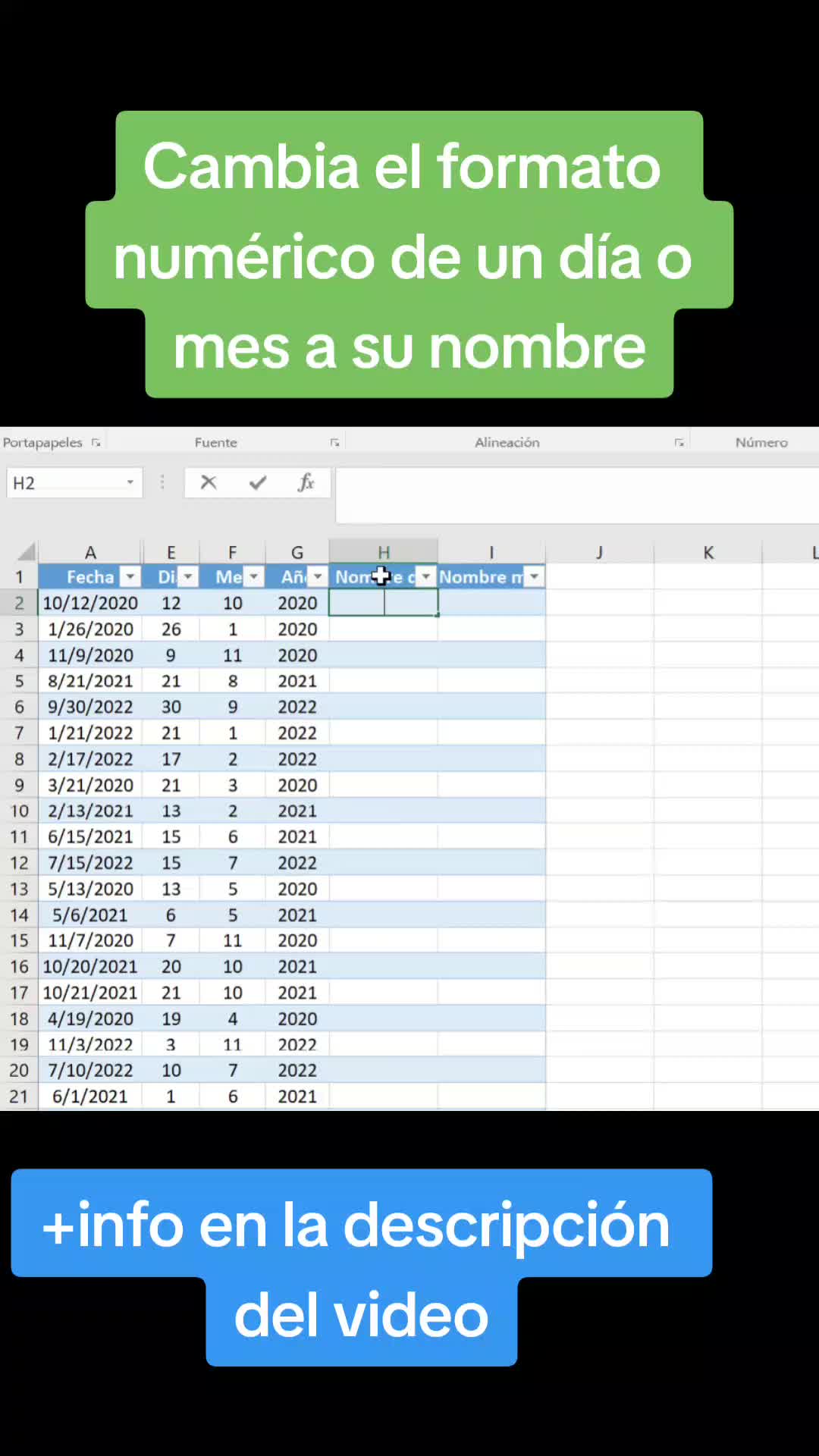Open the Insert Function fx icon
This screenshot has width=819, height=1456.
pos(306,482)
